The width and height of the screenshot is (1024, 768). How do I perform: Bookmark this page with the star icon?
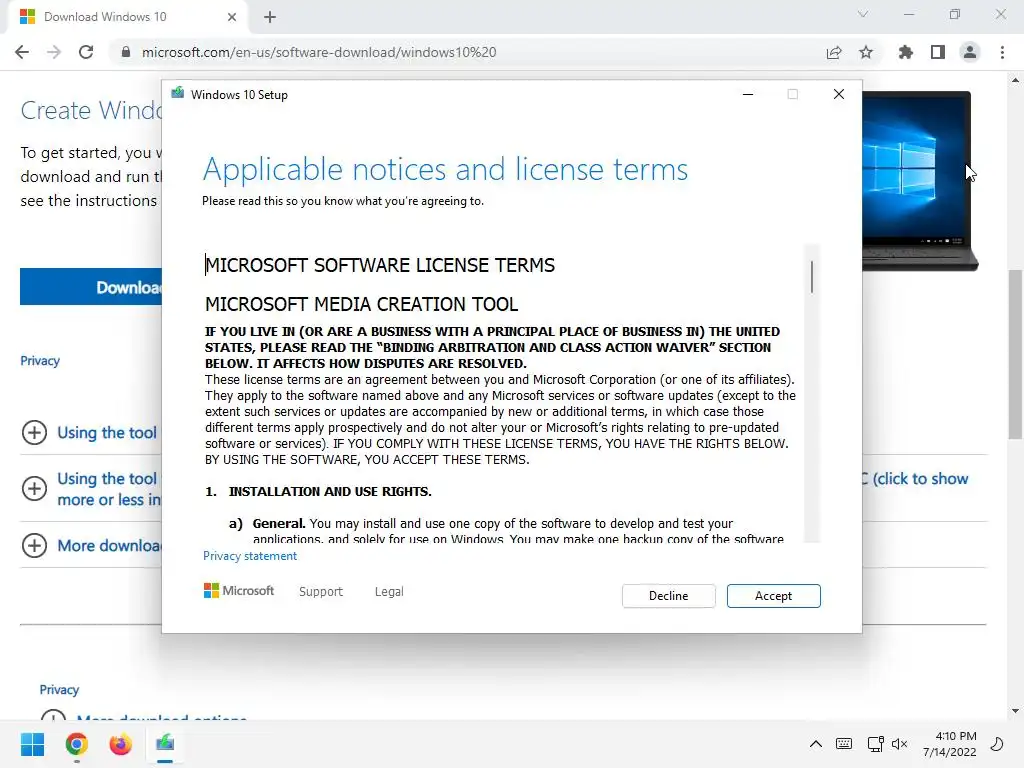(866, 52)
